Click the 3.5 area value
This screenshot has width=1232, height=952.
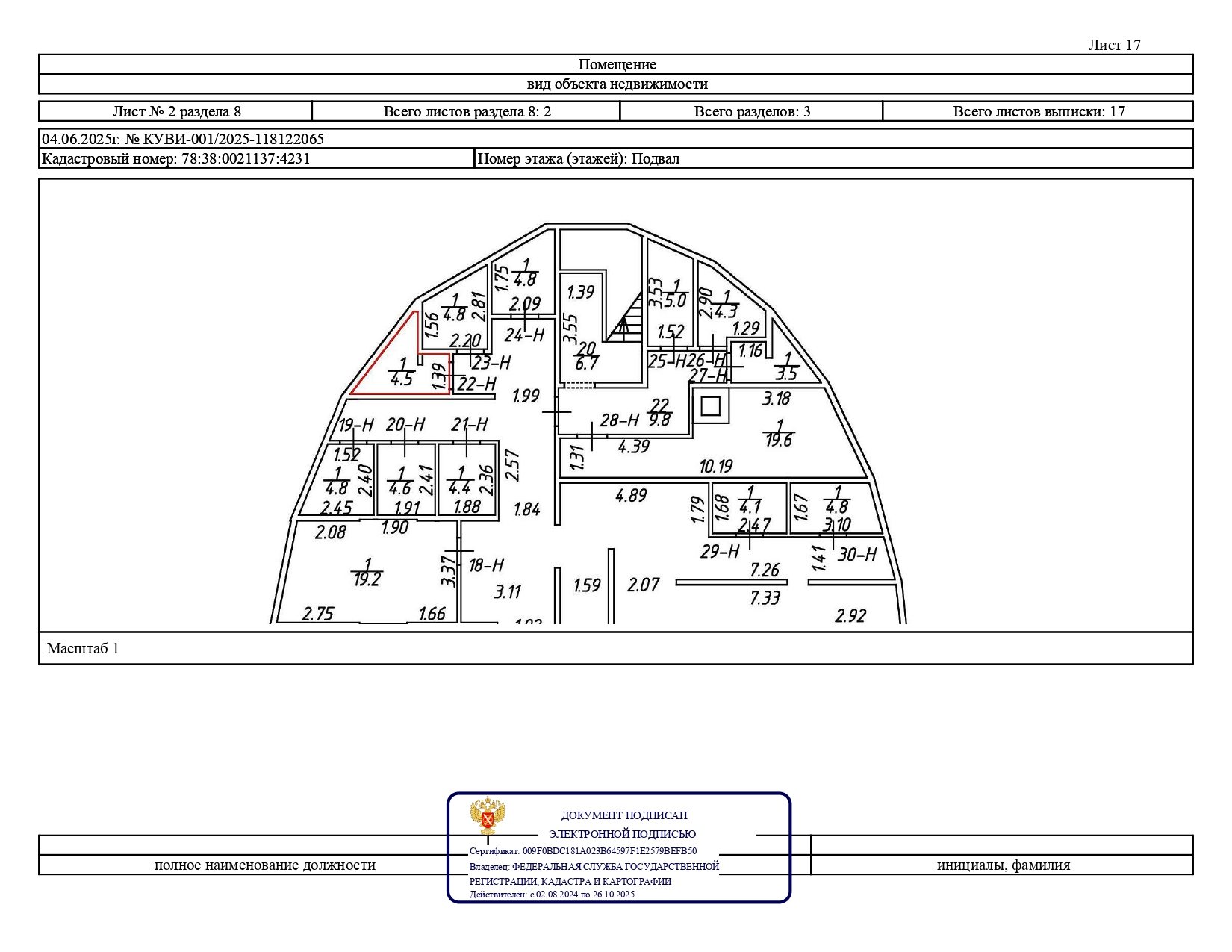click(786, 374)
